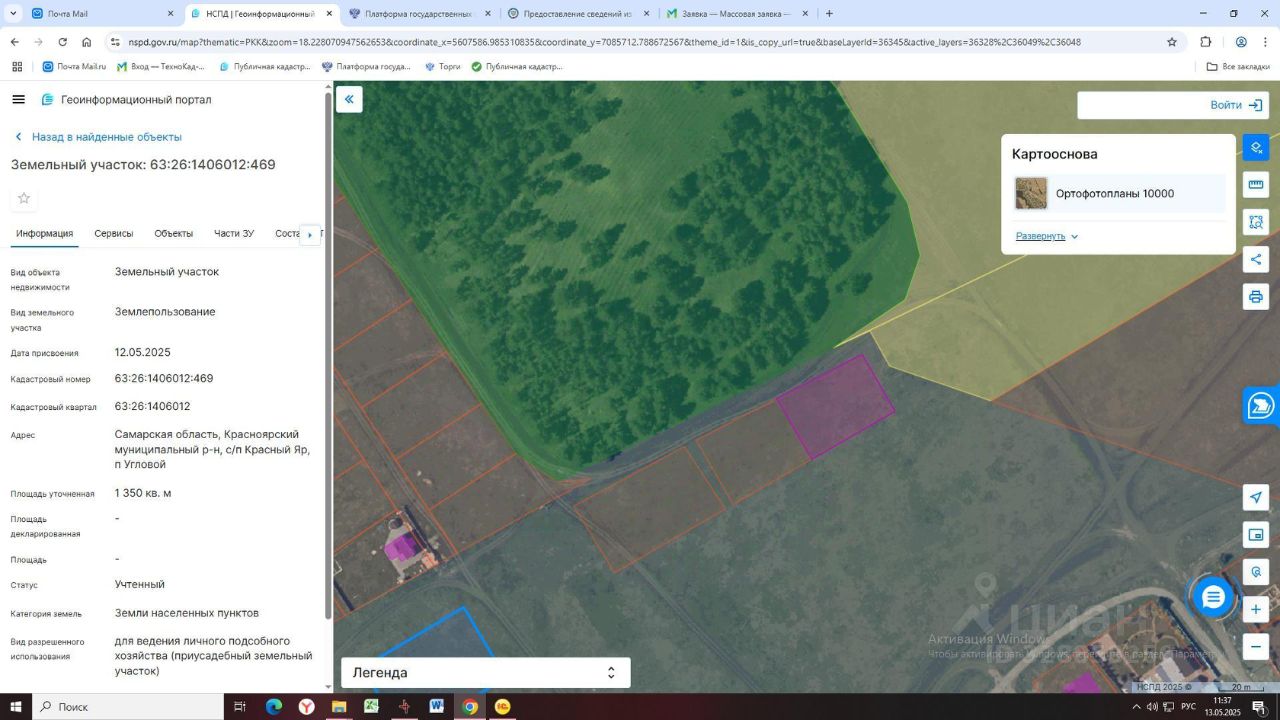
Task: Expand the Картооснова list via Развернуть
Action: 1047,236
